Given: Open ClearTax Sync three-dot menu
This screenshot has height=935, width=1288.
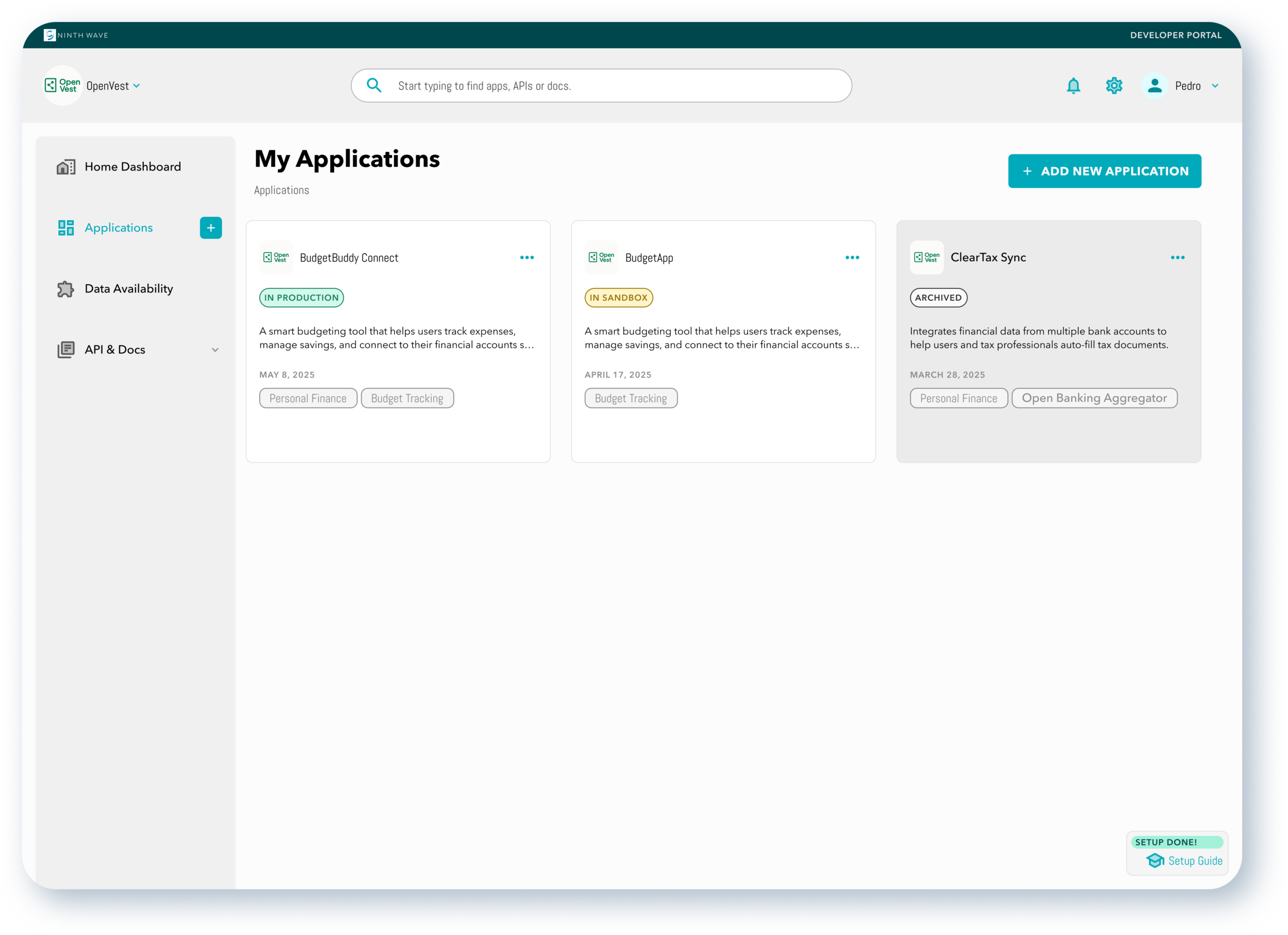Looking at the screenshot, I should click(1177, 258).
